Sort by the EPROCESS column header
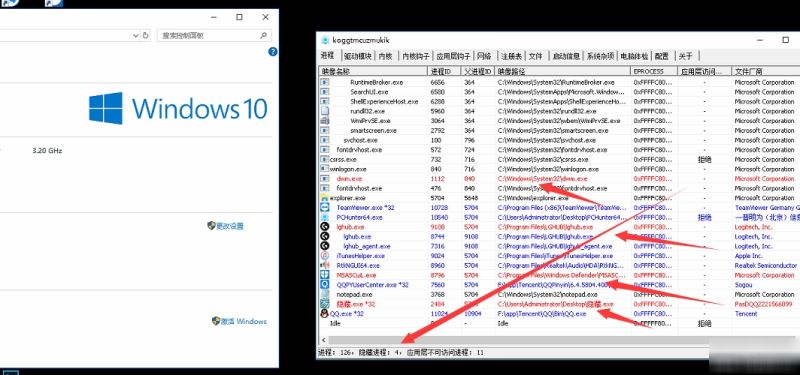The height and width of the screenshot is (375, 800). click(x=655, y=71)
